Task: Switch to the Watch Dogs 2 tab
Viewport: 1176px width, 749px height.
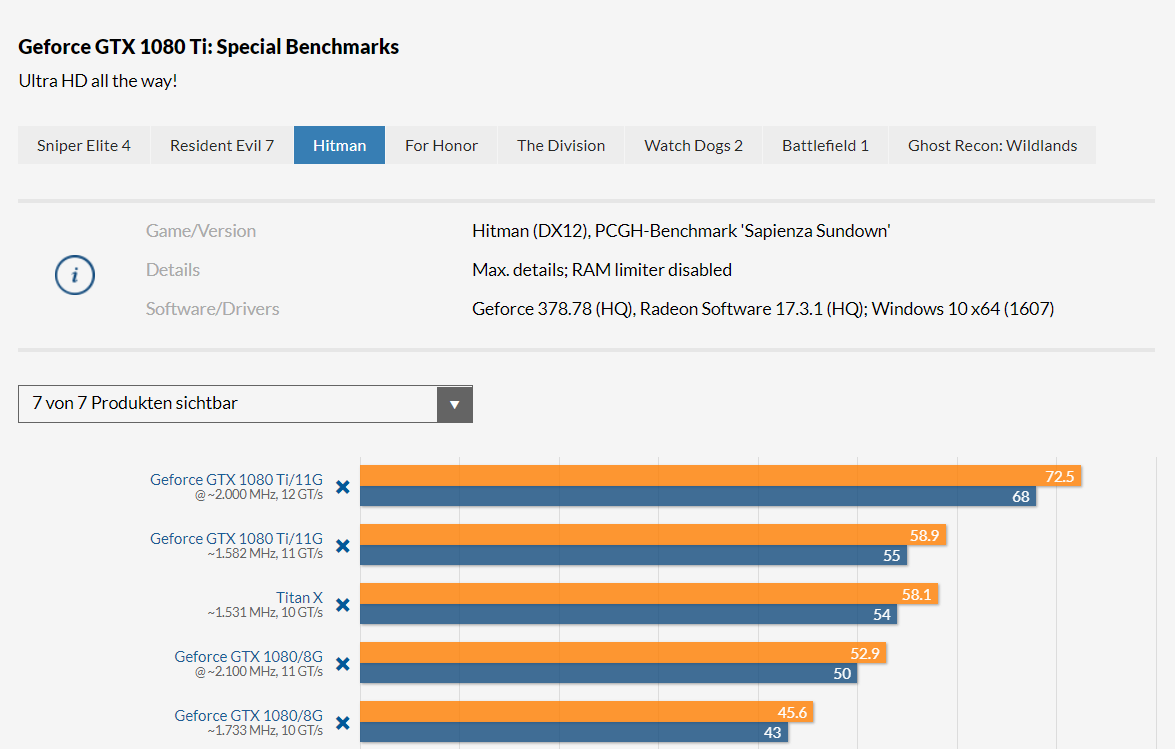Action: coord(694,145)
